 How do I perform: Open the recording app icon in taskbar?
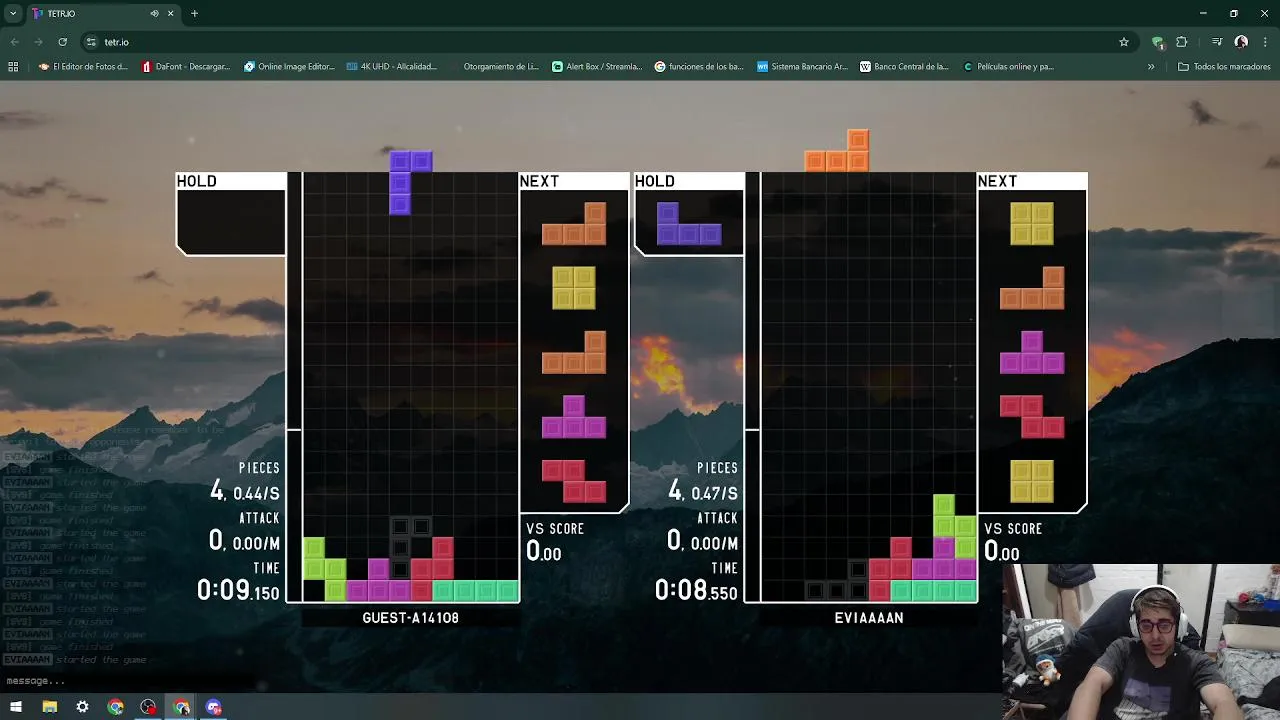(x=148, y=707)
